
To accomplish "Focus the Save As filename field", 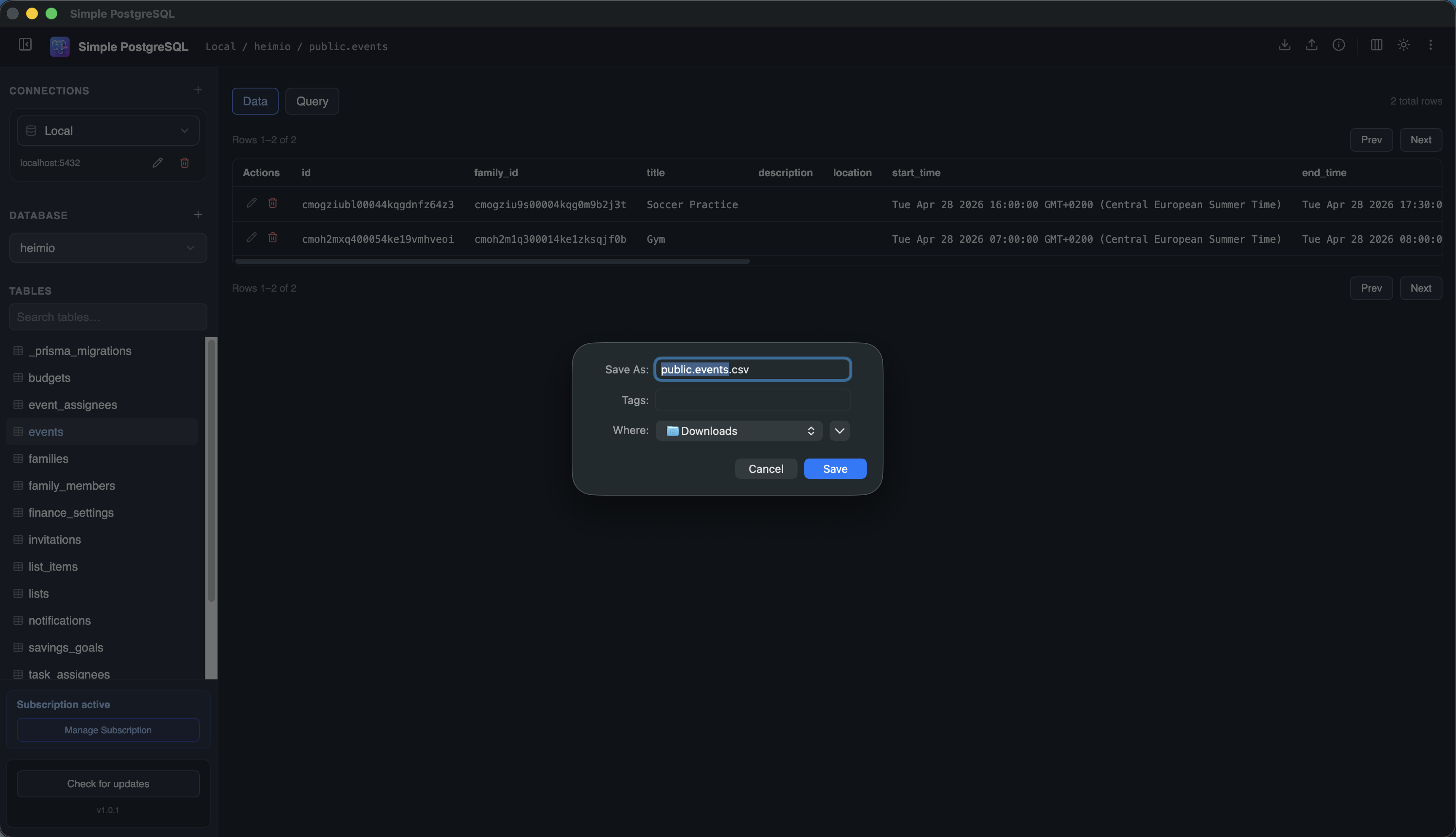I will point(752,369).
